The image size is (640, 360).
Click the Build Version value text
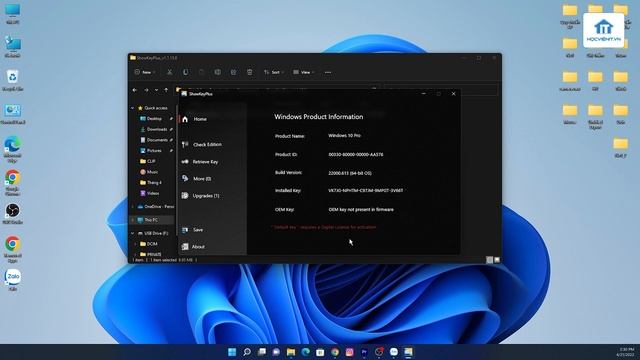pos(350,173)
